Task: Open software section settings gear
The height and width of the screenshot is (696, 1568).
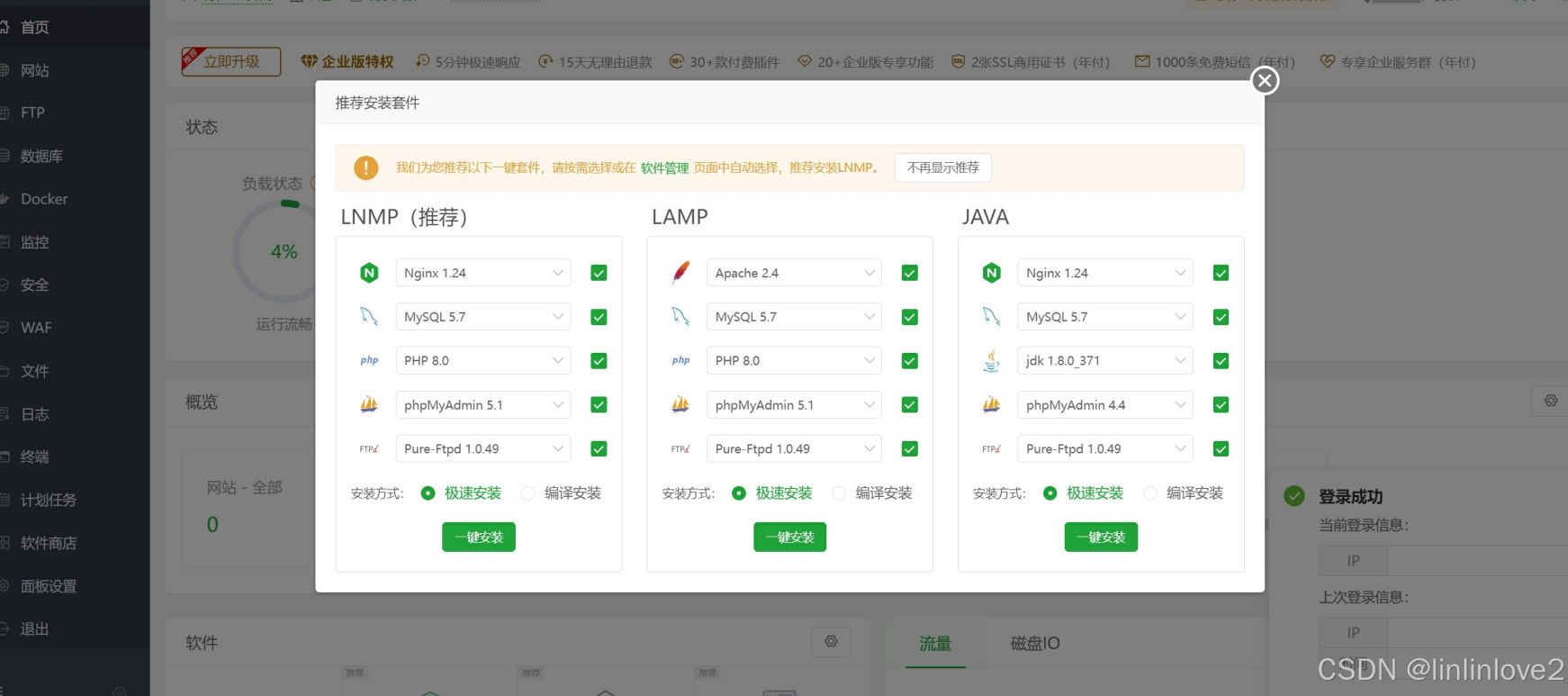Action: tap(831, 642)
